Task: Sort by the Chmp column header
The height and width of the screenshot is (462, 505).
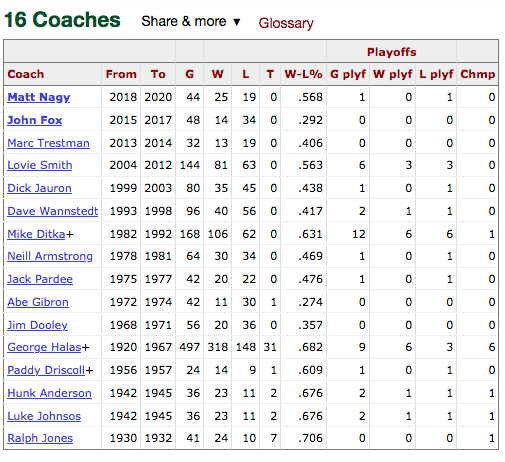Action: (x=478, y=74)
